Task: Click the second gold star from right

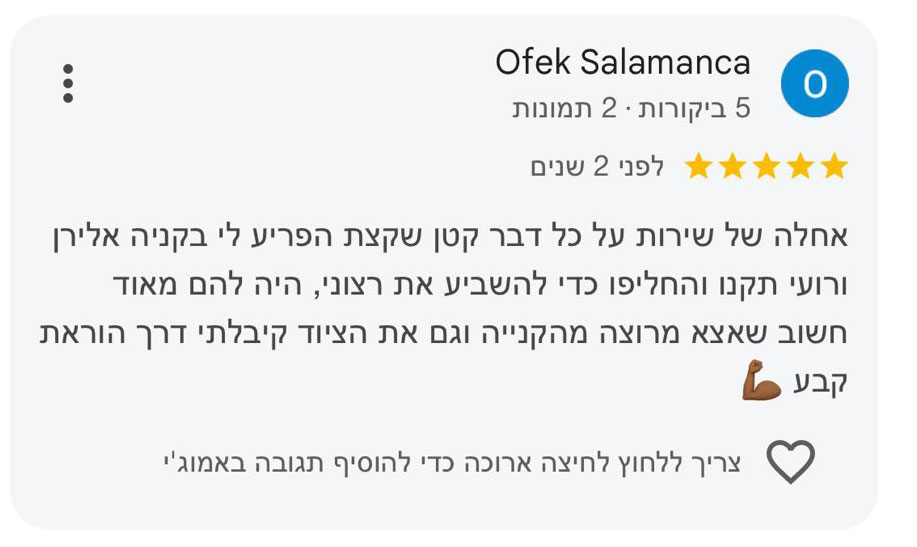Action: [800, 166]
